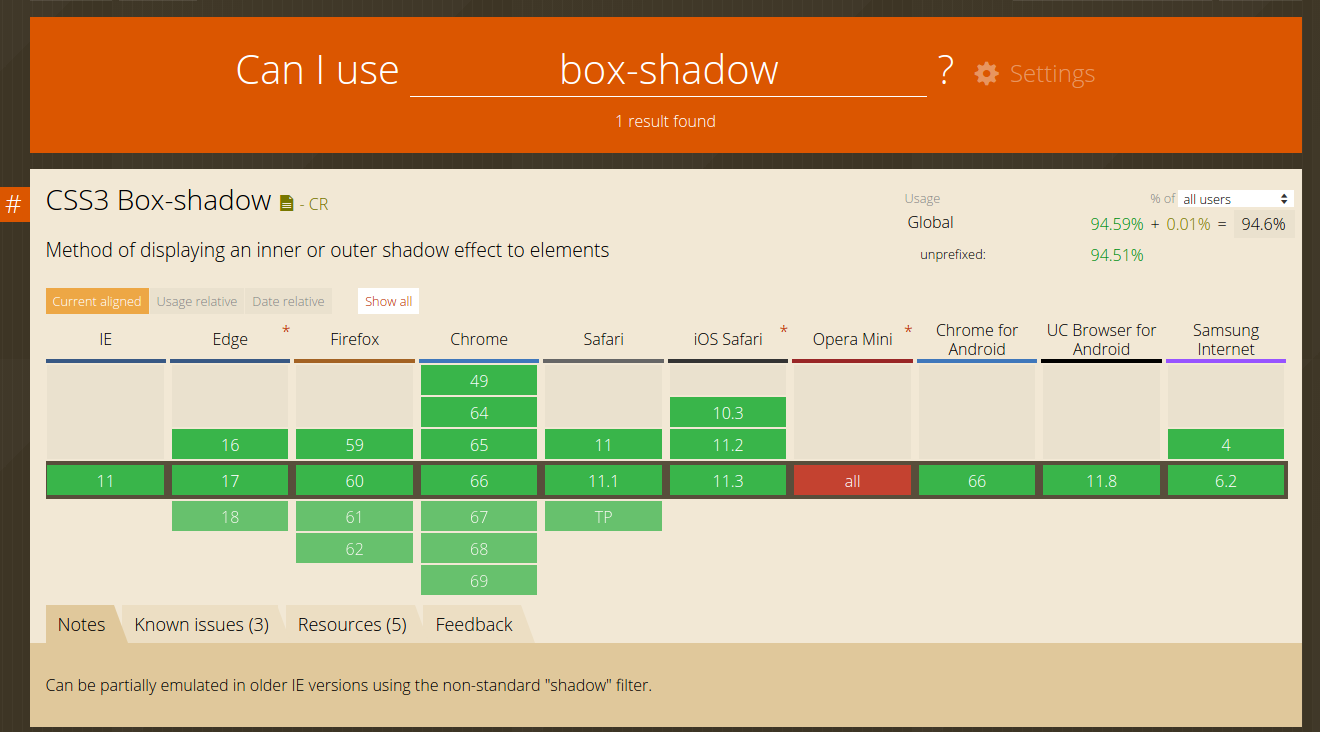
Task: Select the Samsung Internet 4 cell
Action: tap(1226, 445)
